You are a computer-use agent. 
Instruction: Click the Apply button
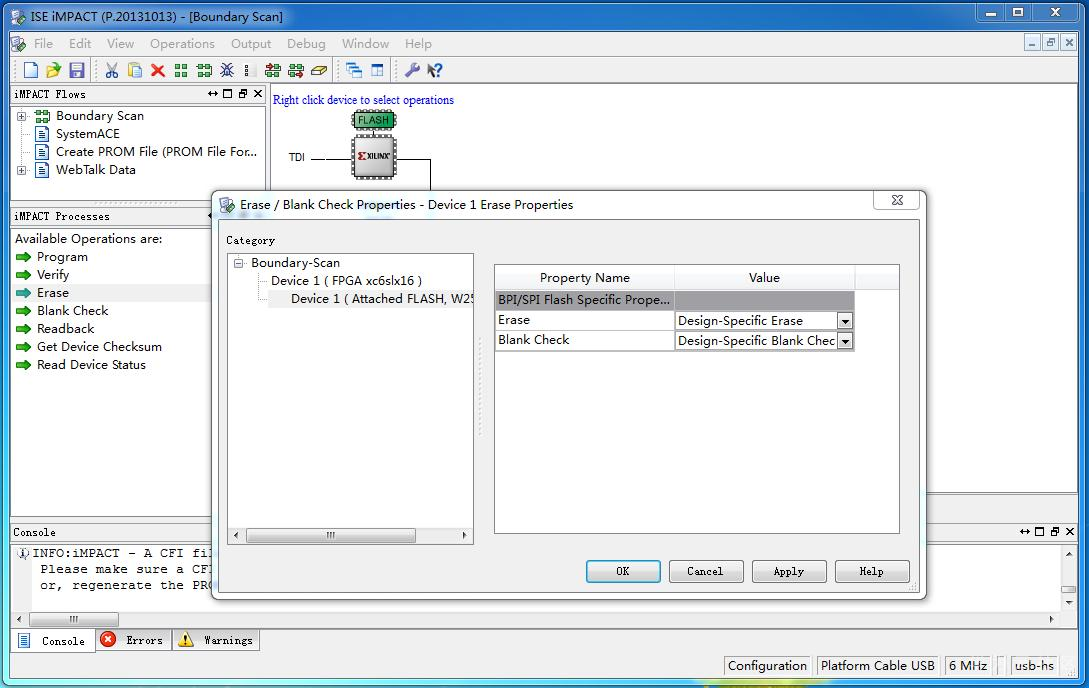[789, 571]
